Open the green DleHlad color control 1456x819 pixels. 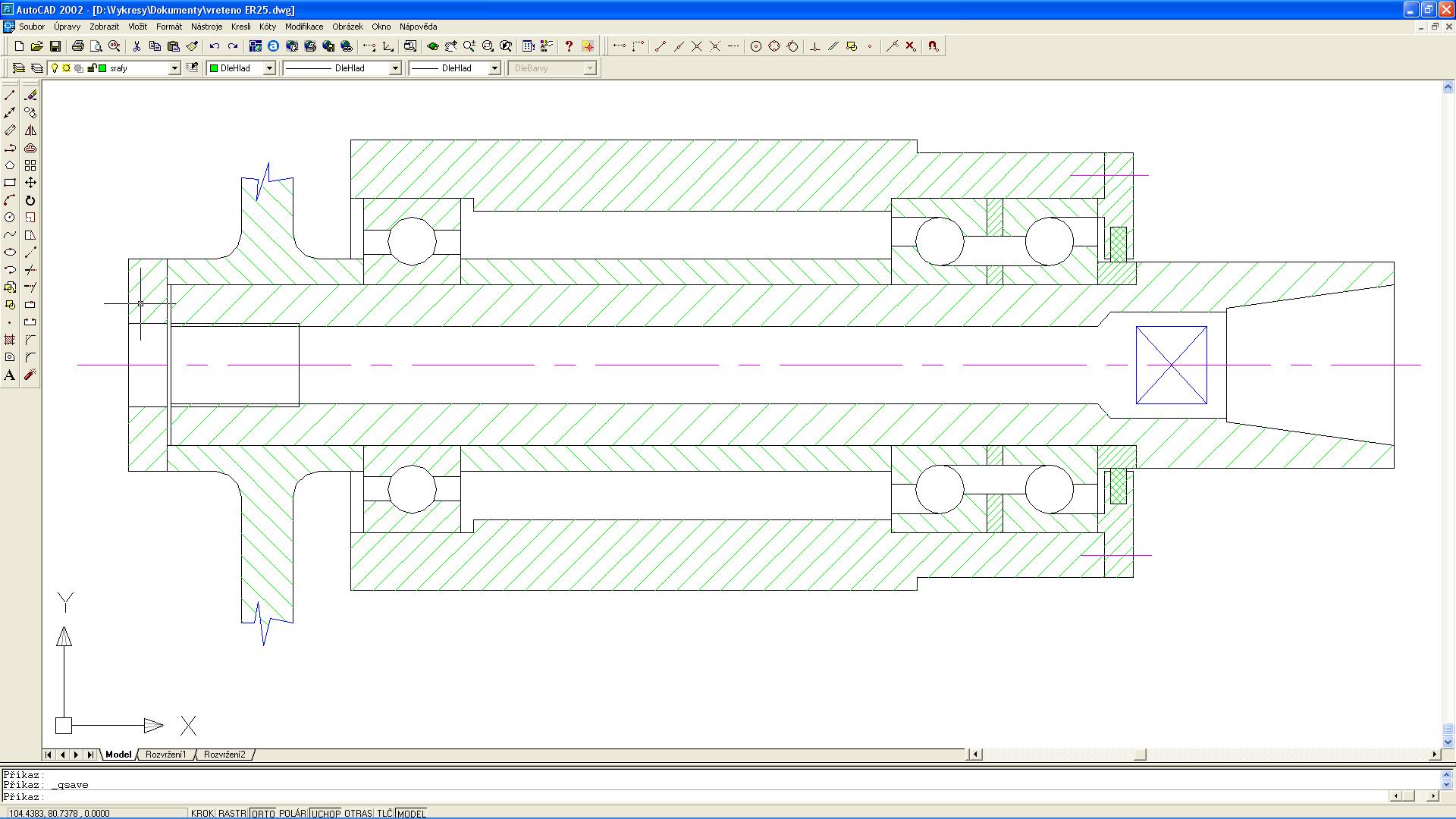[x=268, y=68]
